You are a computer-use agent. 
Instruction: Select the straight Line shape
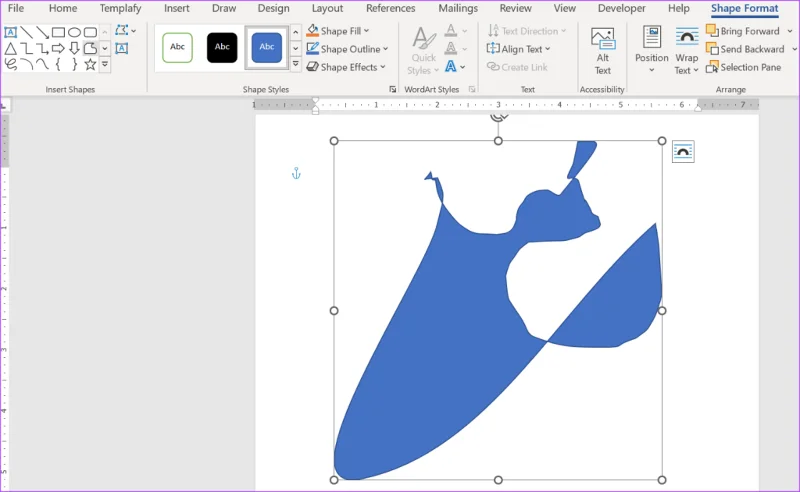(27, 33)
